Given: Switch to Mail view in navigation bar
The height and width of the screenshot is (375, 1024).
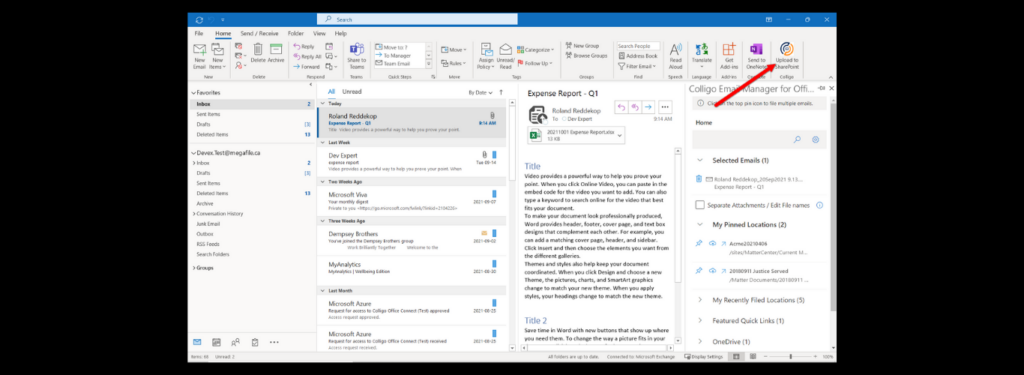Looking at the screenshot, I should tap(197, 342).
